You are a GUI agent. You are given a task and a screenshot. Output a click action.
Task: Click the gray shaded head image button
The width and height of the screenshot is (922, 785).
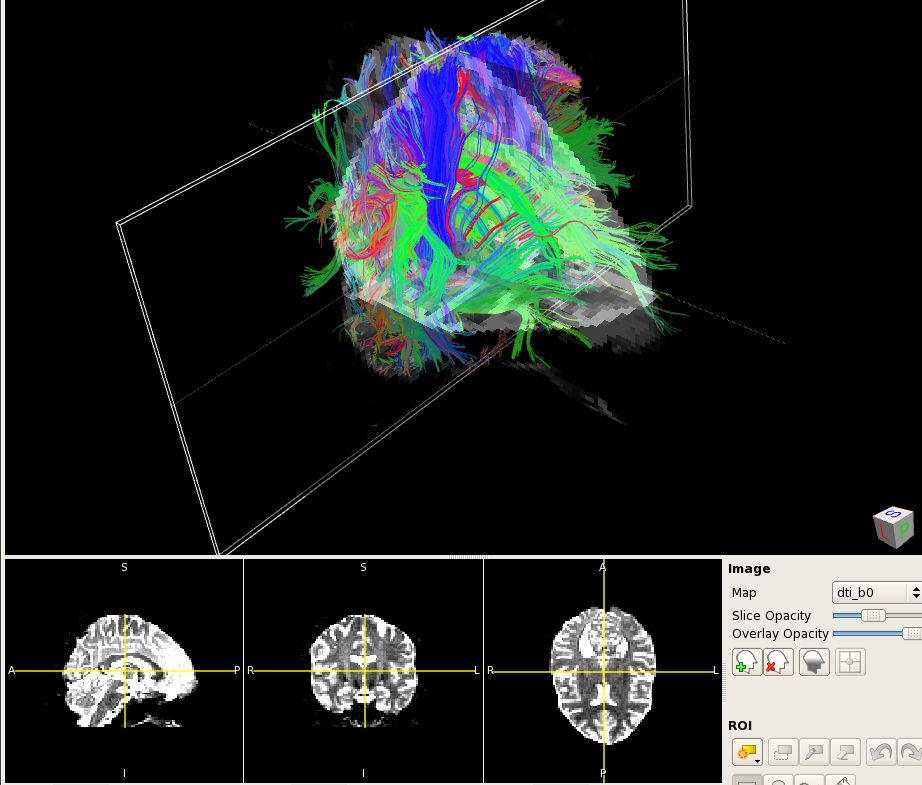tap(814, 662)
